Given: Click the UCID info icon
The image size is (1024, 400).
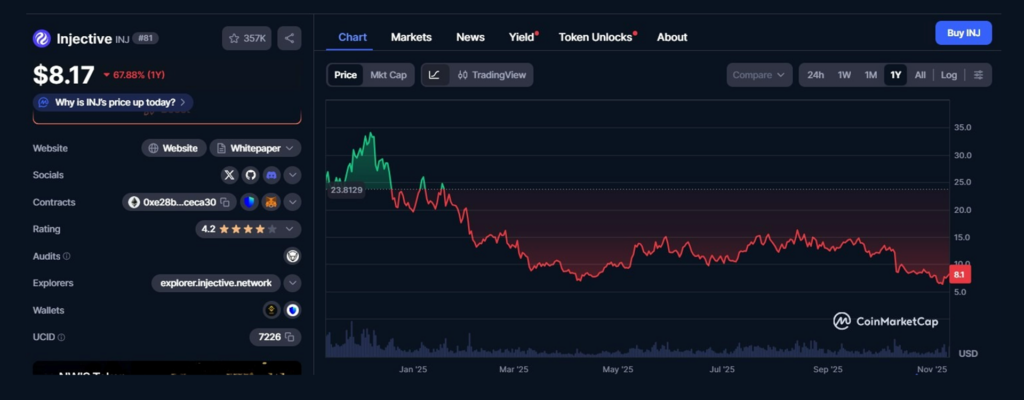Looking at the screenshot, I should [x=61, y=338].
